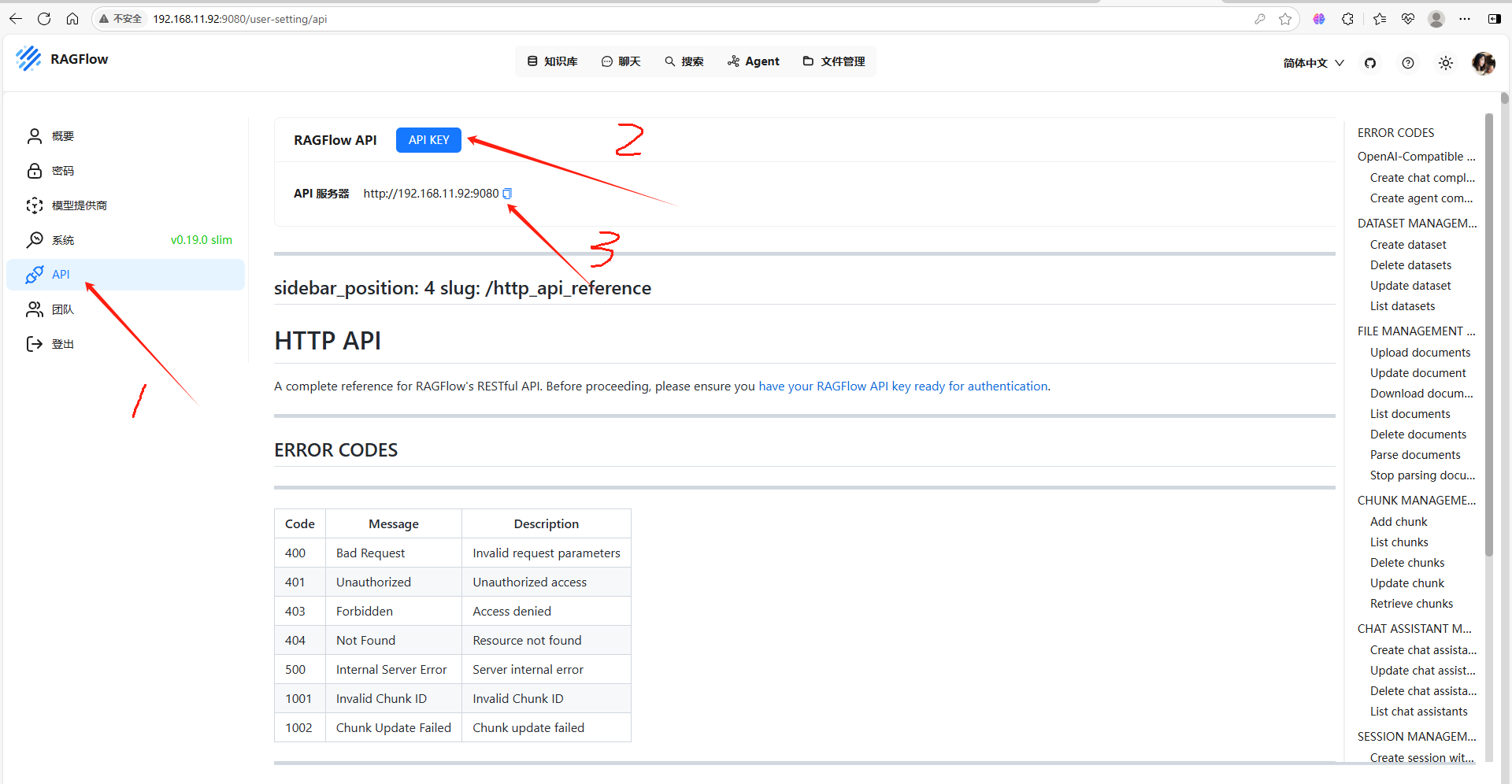Screen dimensions: 1512x784
Task: Click the '1002' code cell
Action: 300,728
